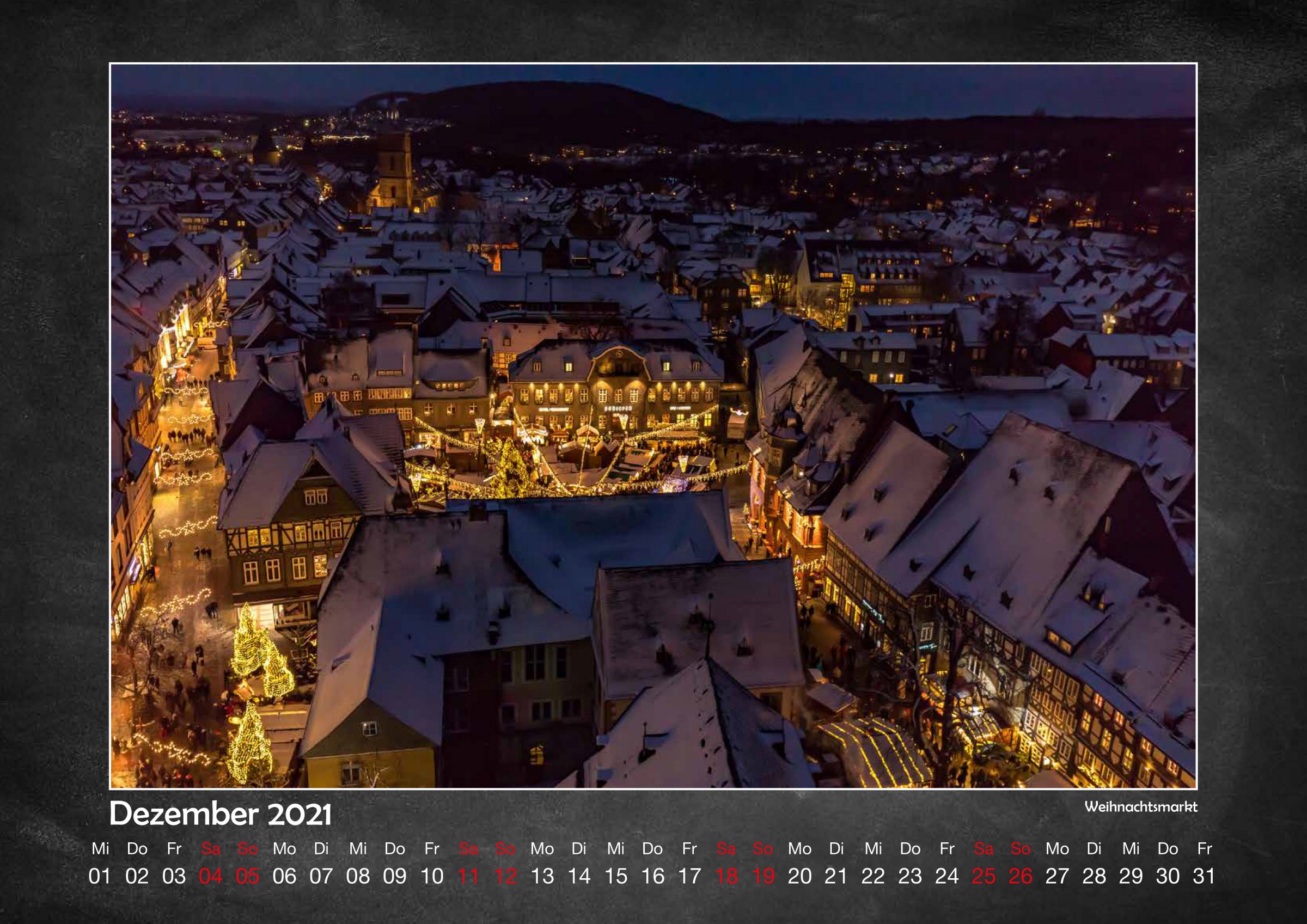Pick date 15 in the day row

615,876
